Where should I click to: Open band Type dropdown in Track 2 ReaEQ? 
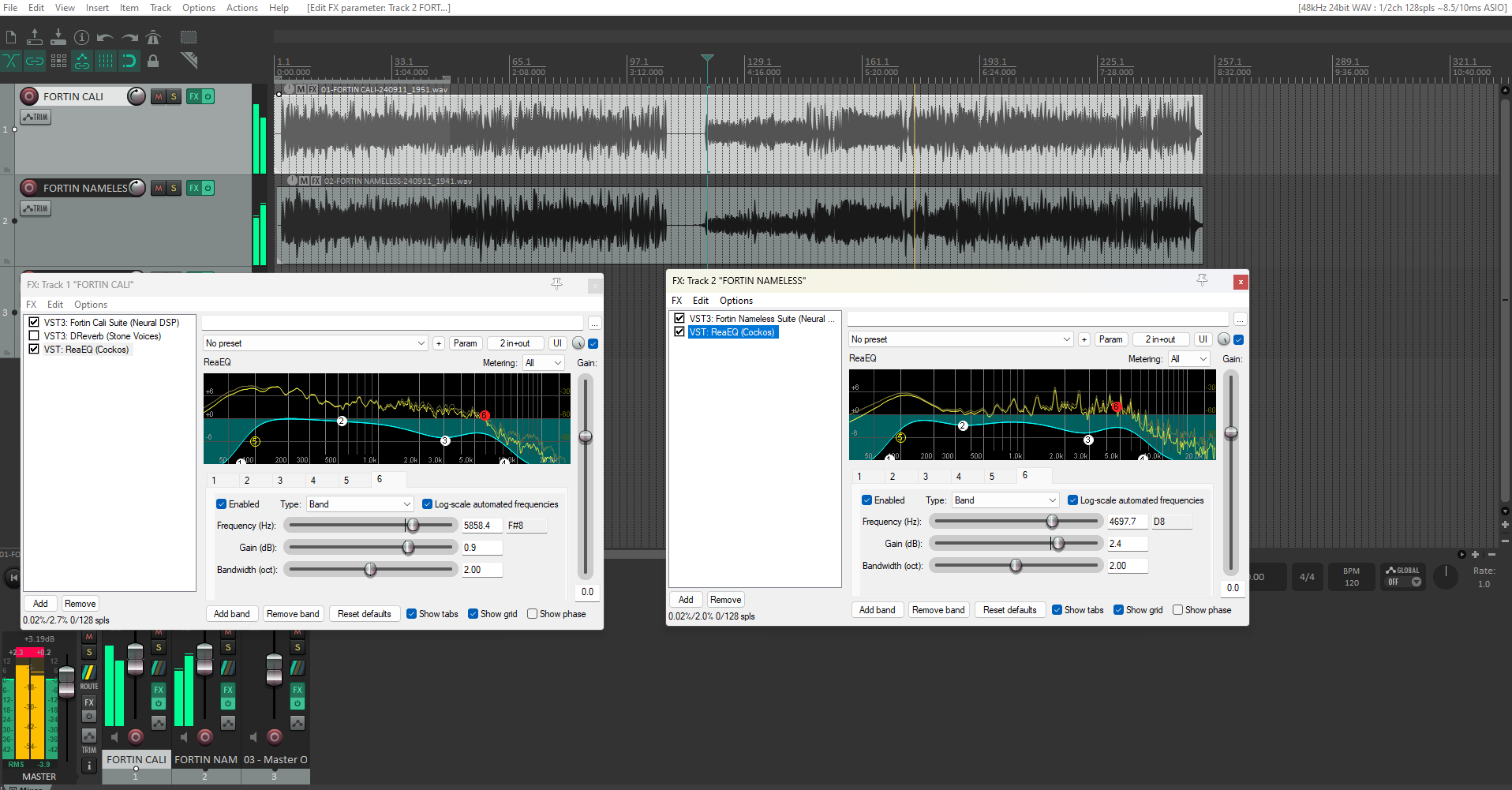pos(1006,500)
